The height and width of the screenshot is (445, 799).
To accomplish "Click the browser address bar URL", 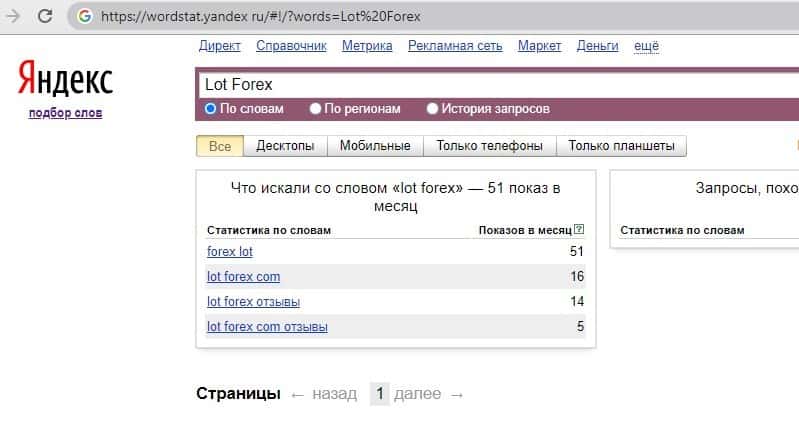I will (261, 17).
